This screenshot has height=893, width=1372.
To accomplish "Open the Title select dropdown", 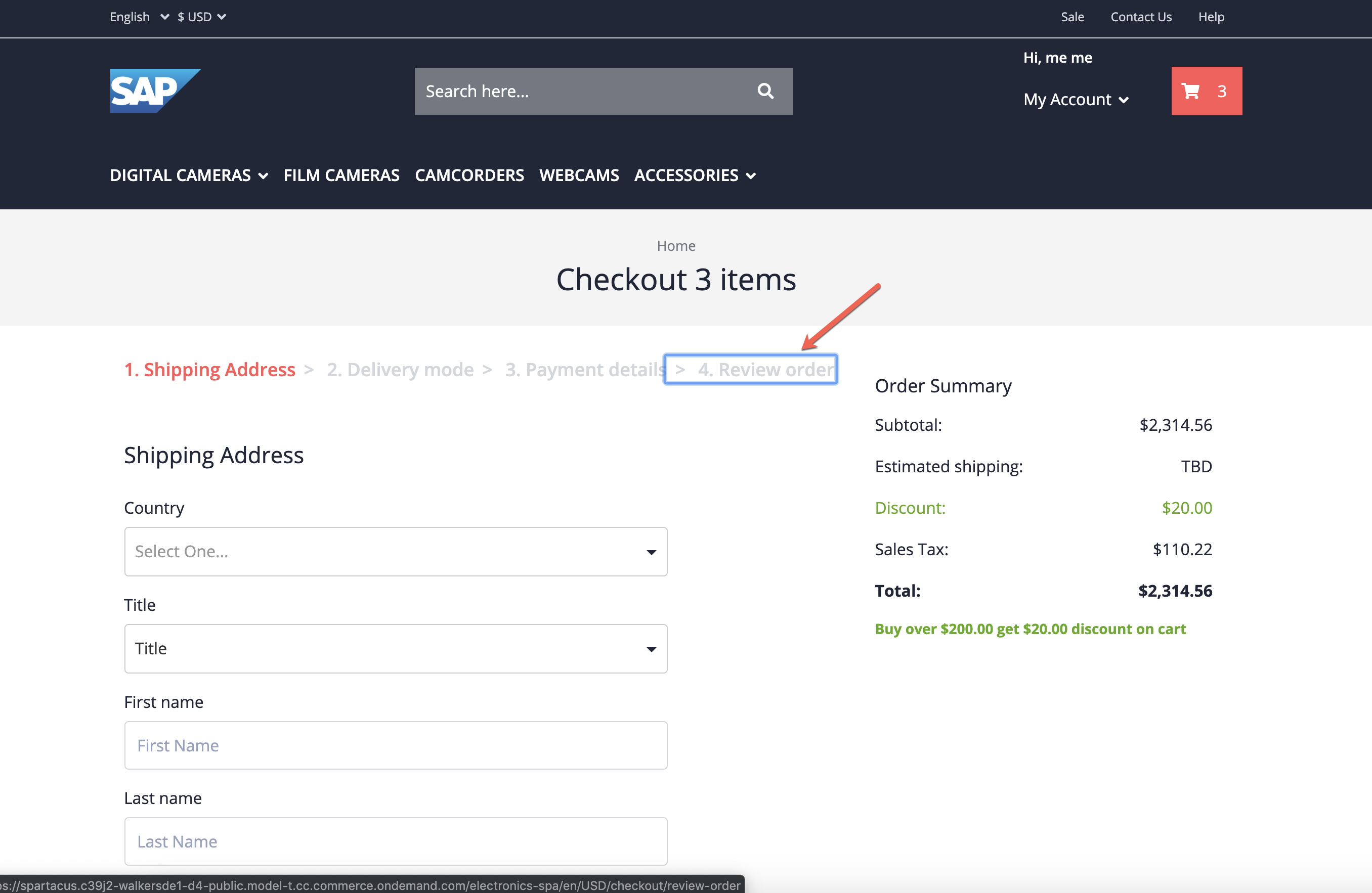I will click(396, 648).
